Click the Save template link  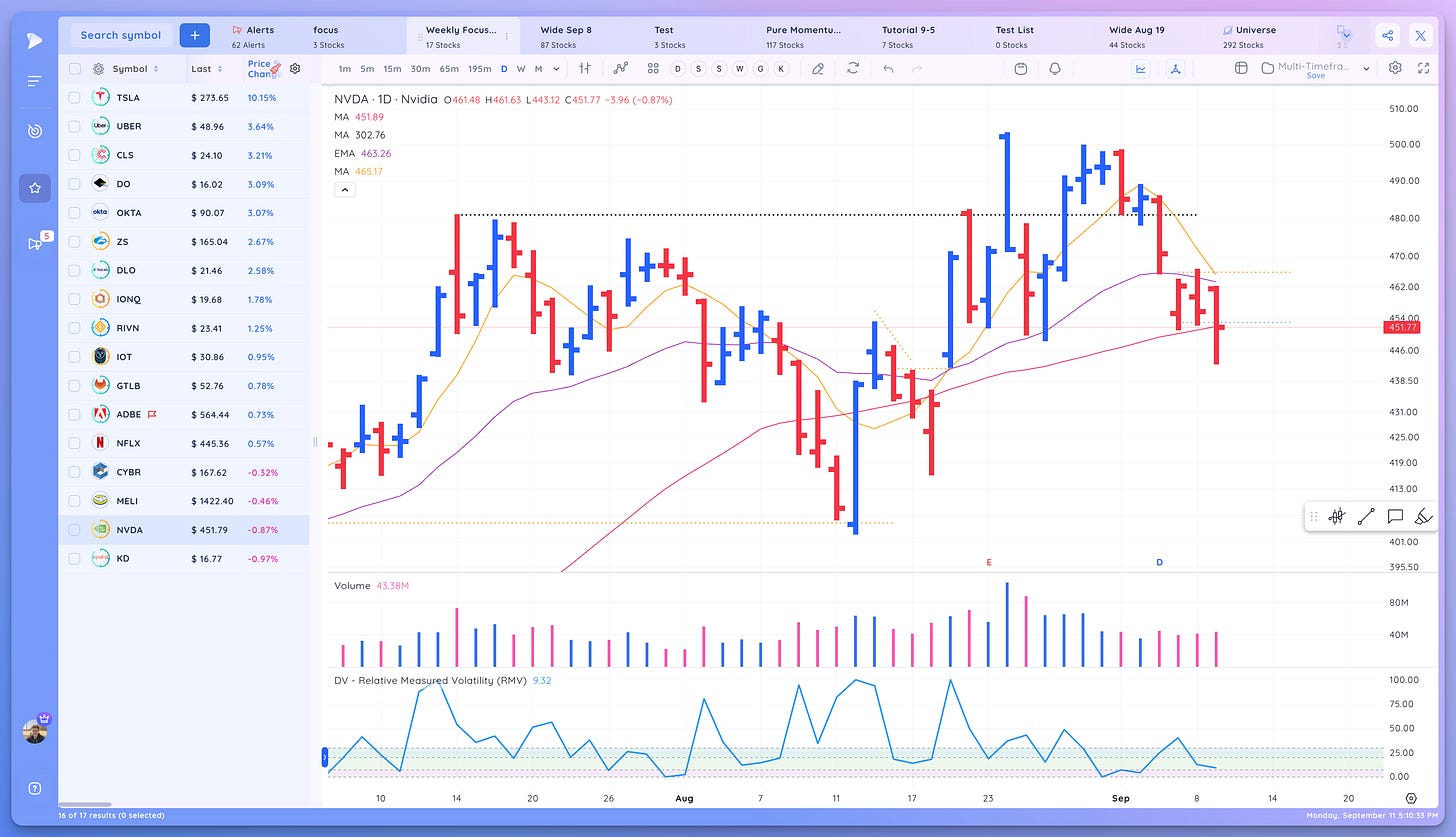click(x=1316, y=76)
